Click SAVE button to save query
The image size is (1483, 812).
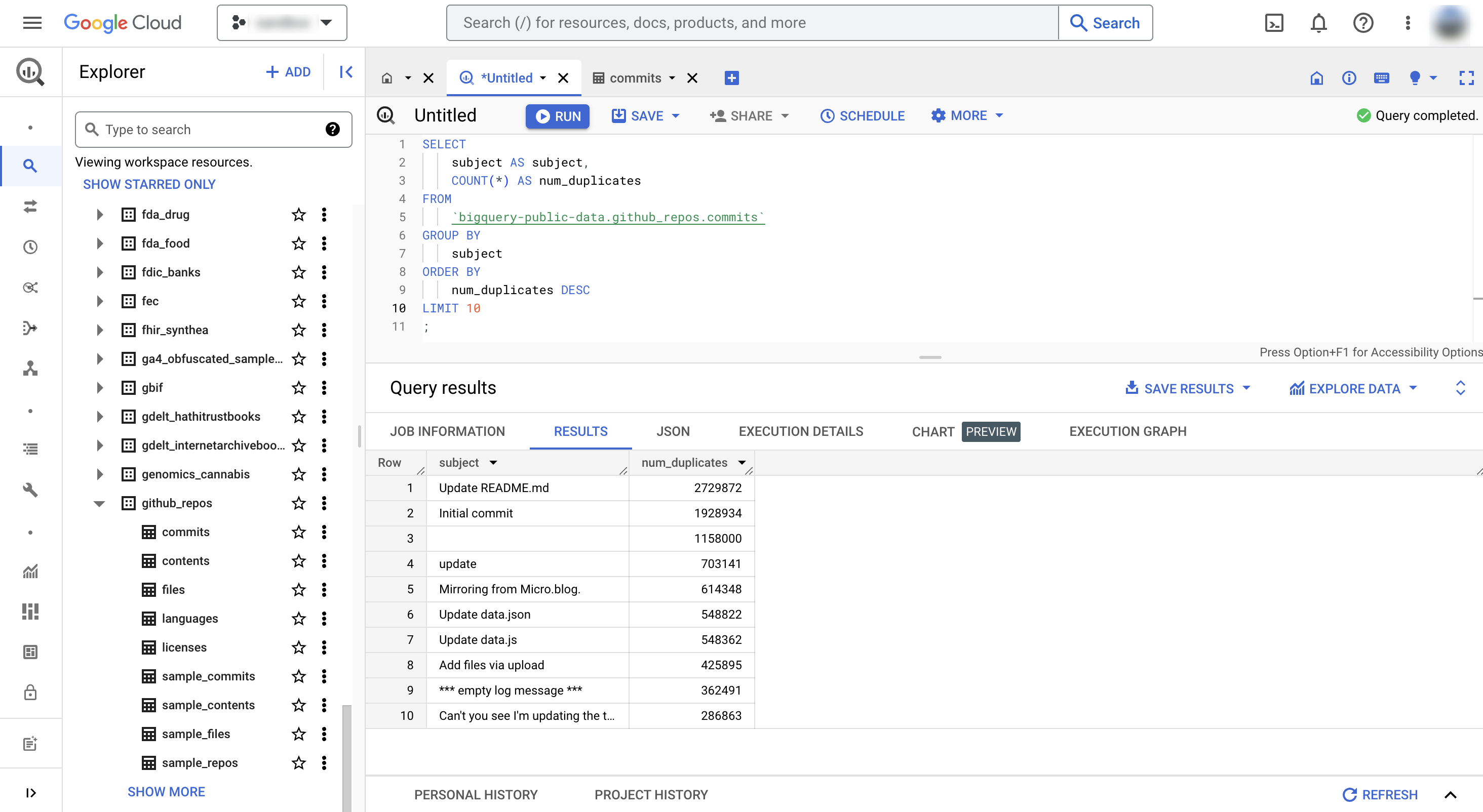tap(645, 115)
